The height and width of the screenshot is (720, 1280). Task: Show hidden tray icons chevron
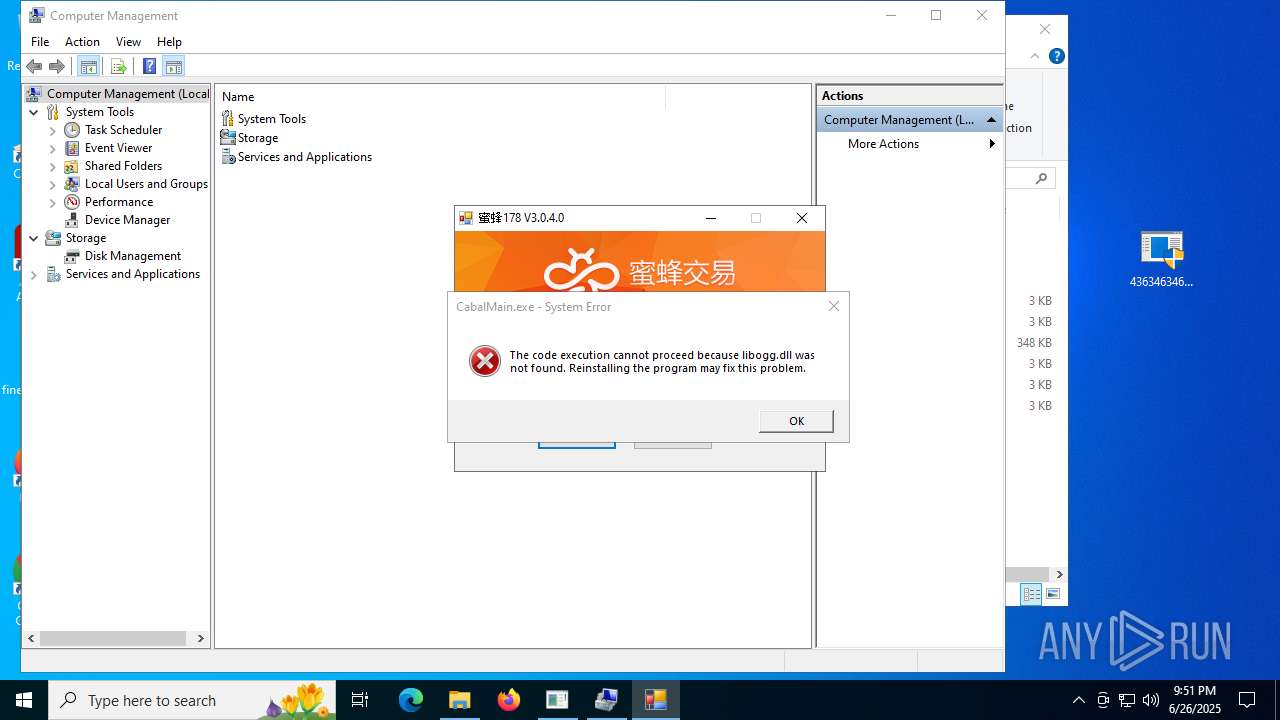(x=1078, y=700)
